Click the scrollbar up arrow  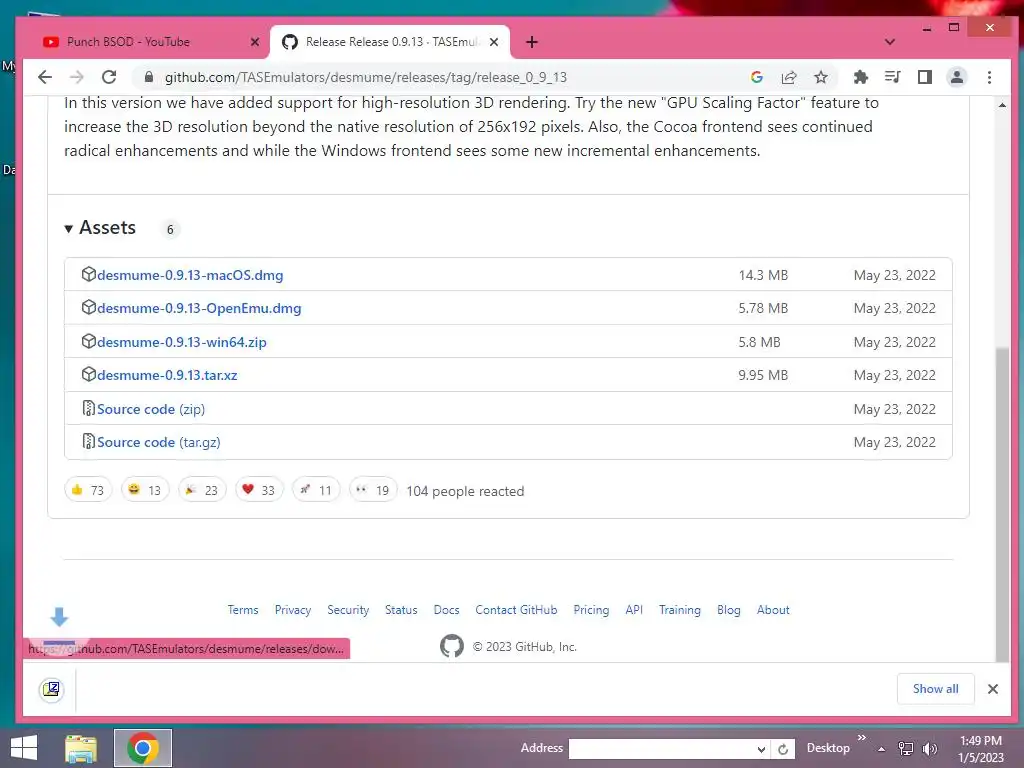pos(1002,105)
